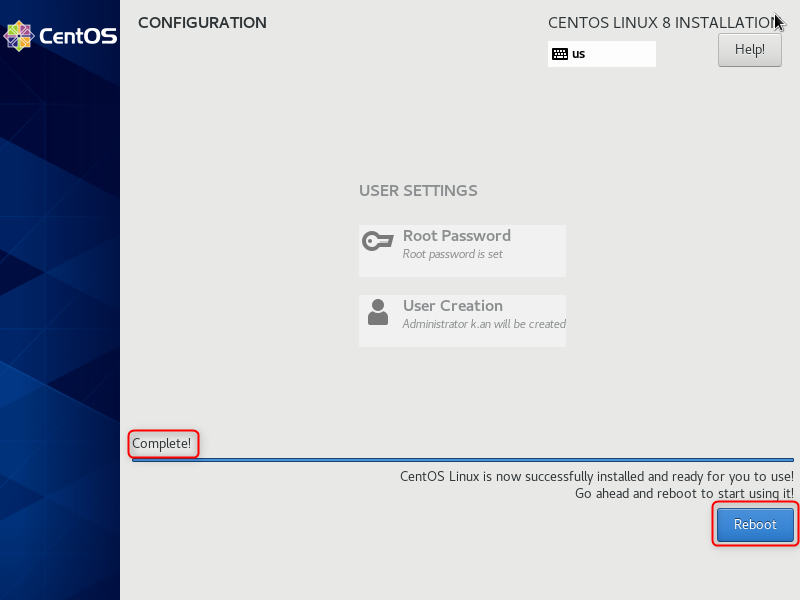Click the CENTOS LINUX 8 INSTALLATION title
The width and height of the screenshot is (800, 600).
(x=664, y=23)
